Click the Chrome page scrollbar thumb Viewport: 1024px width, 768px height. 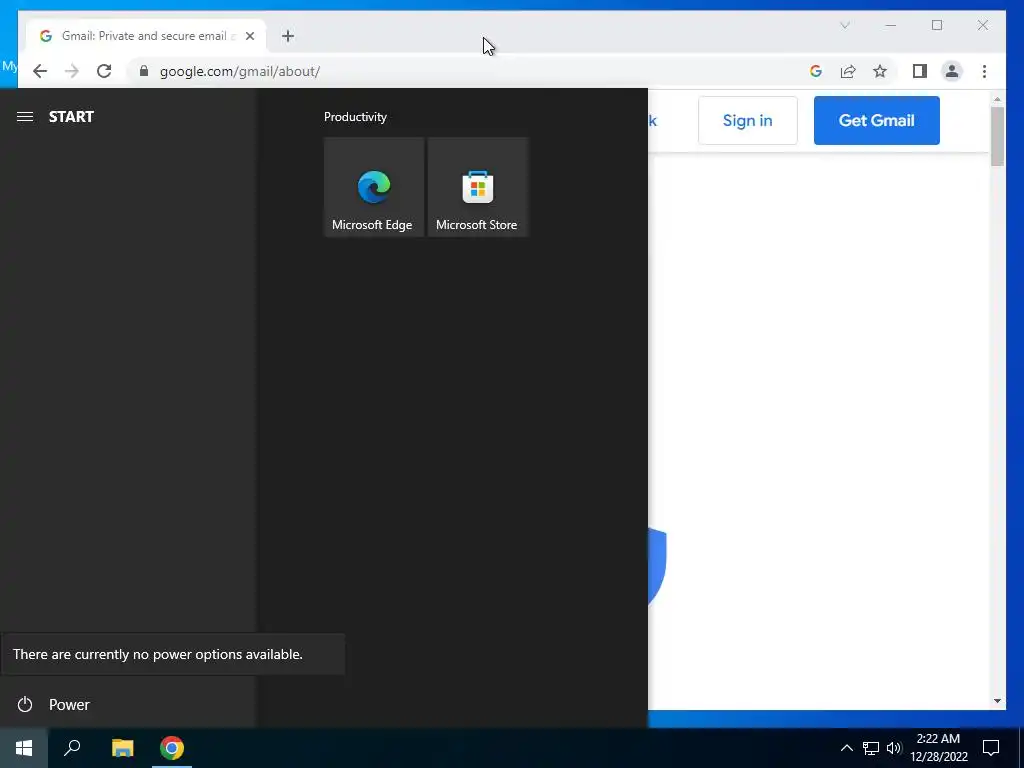(997, 136)
